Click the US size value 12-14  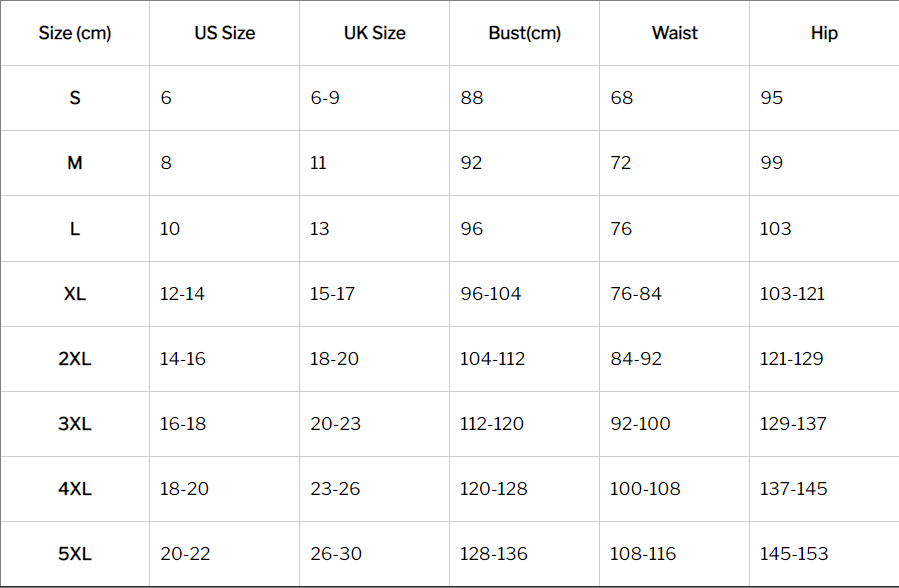point(182,294)
